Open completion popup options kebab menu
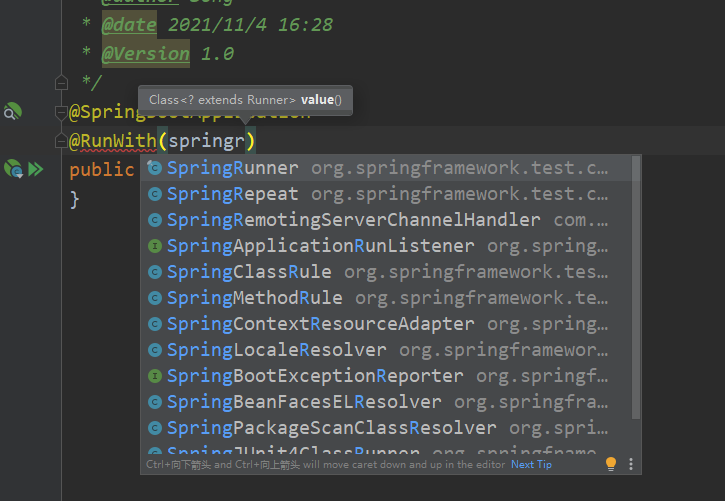The image size is (725, 501). [x=631, y=464]
